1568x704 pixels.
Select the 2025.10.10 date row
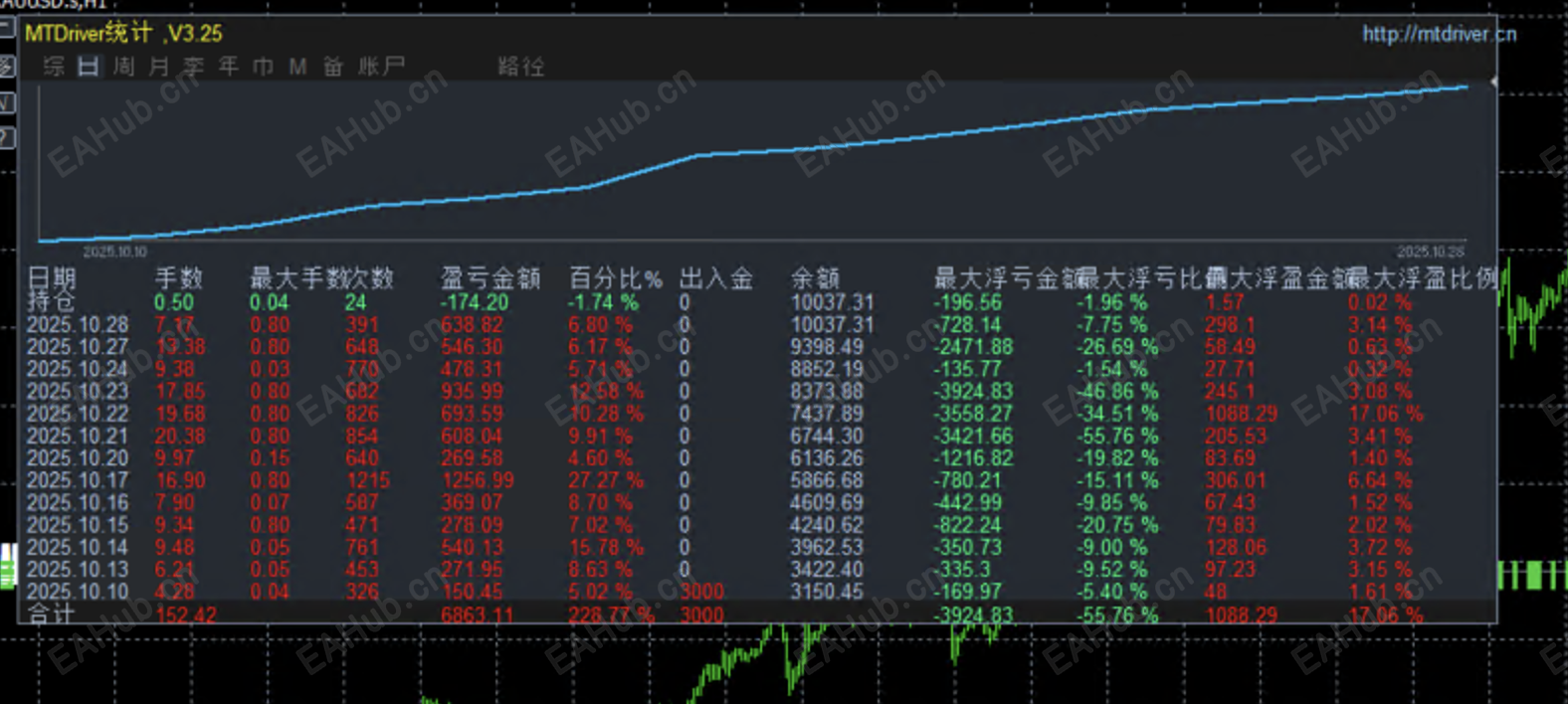[x=78, y=592]
